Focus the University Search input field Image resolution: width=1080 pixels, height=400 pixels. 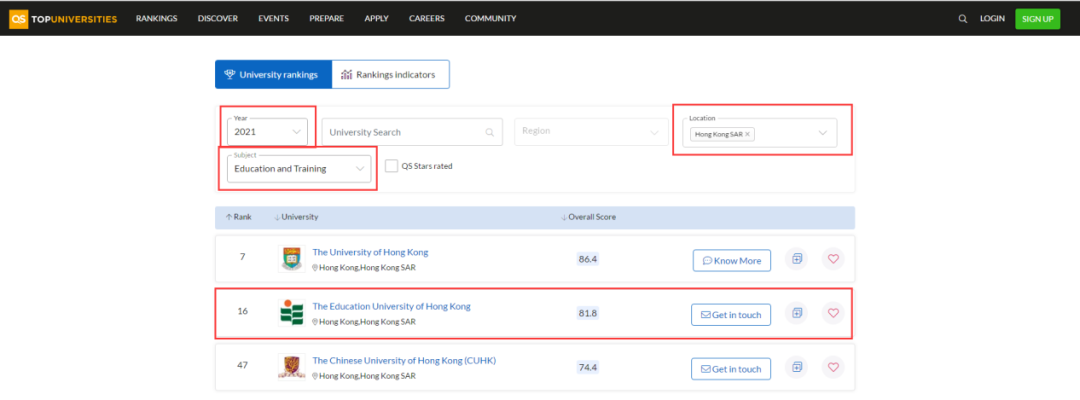coord(412,131)
